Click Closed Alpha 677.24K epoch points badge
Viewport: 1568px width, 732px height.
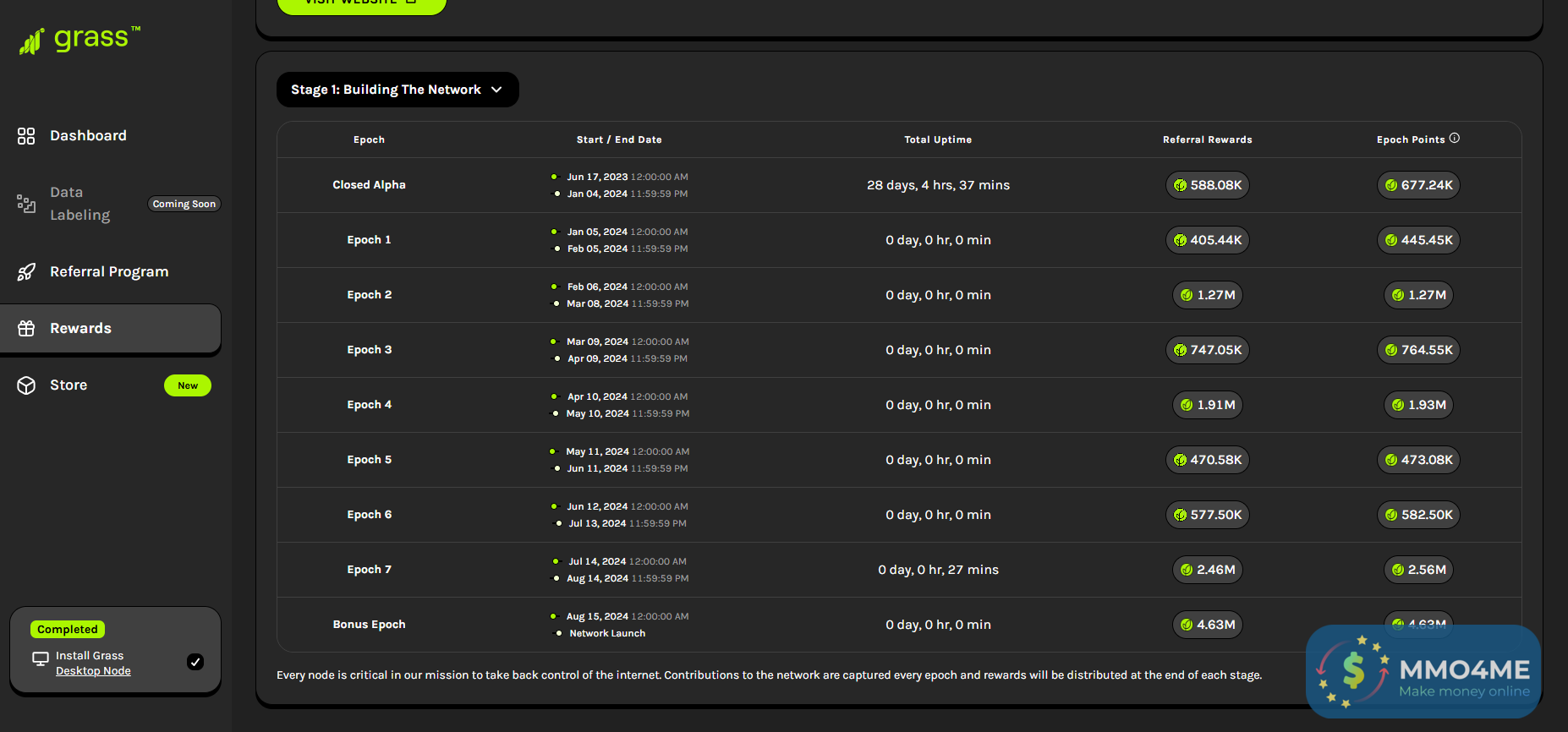click(1418, 185)
